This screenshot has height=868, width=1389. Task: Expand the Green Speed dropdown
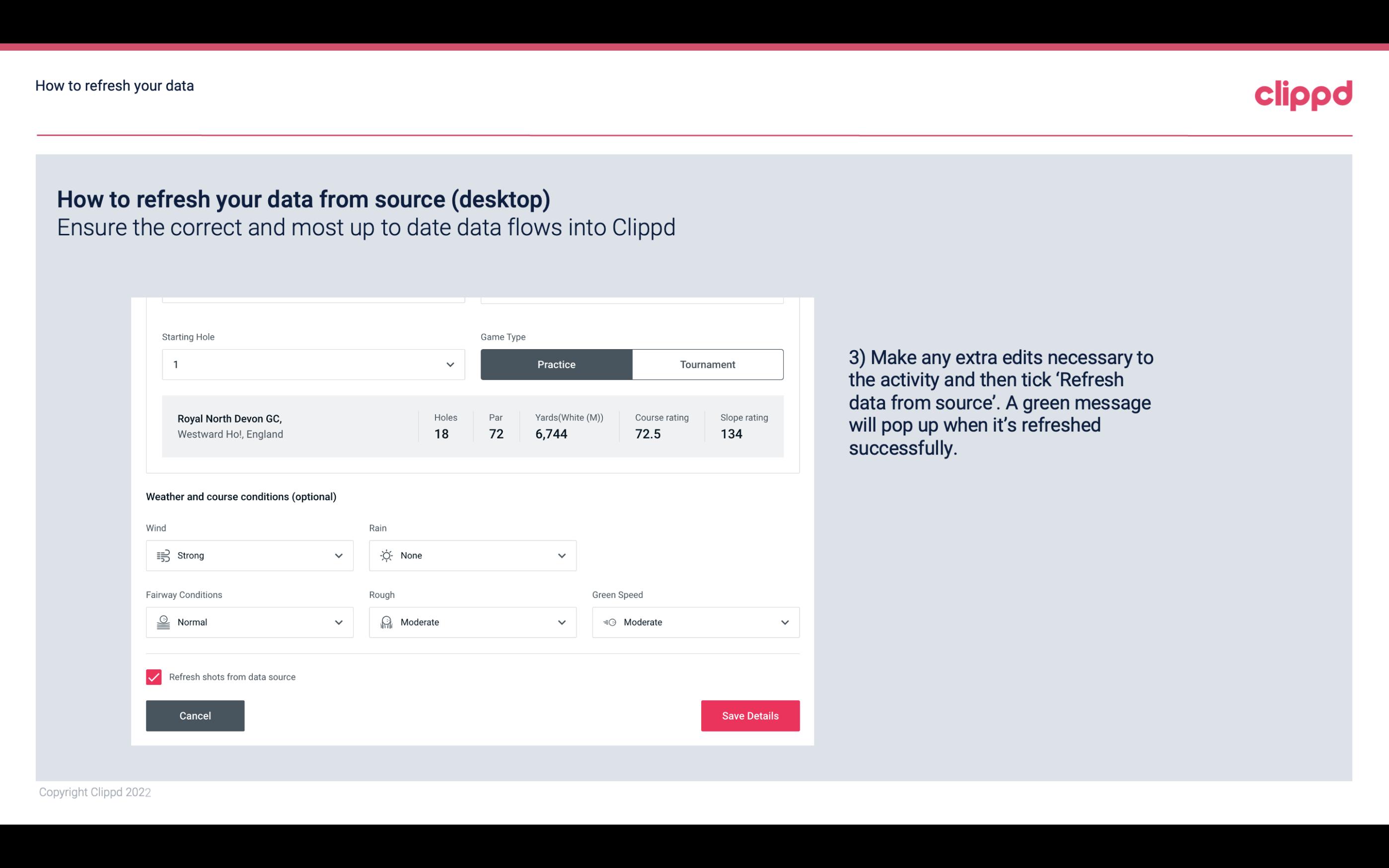click(784, 622)
